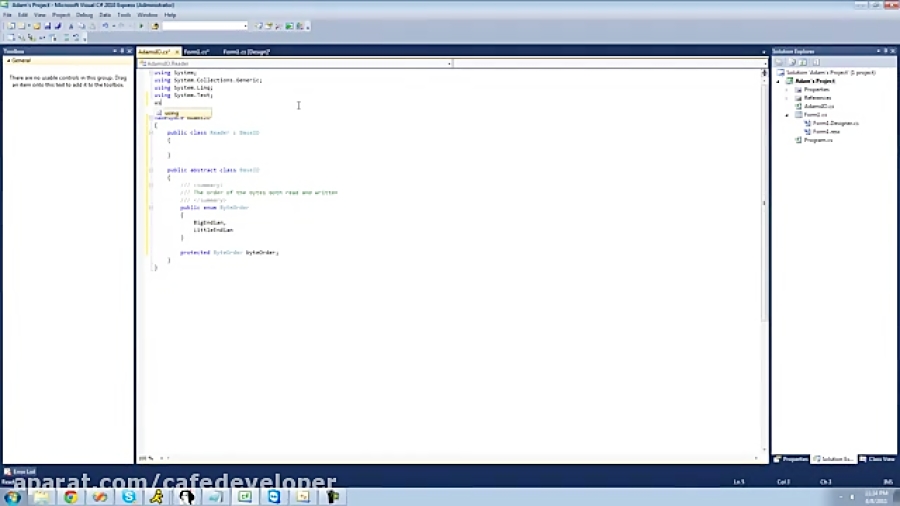Toggle auto-hide pin on Toolbox panel
Viewport: 900px width, 506px height.
click(122, 51)
